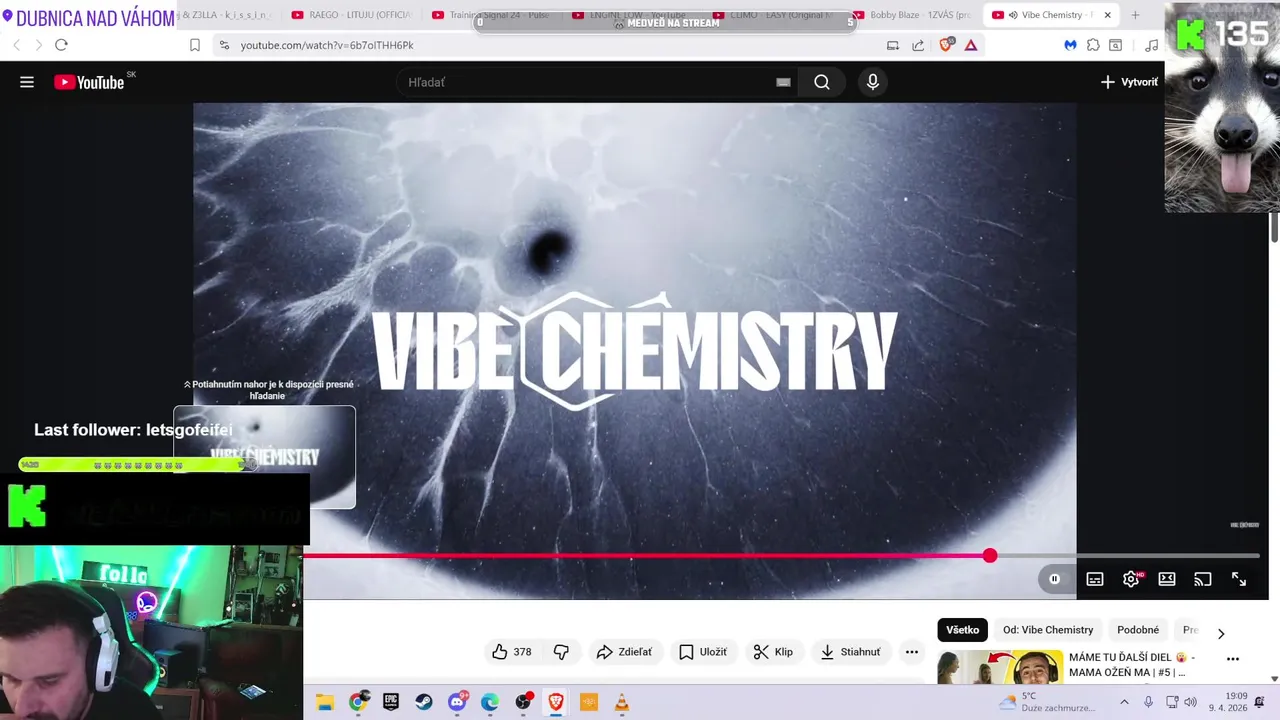The image size is (1280, 720).
Task: Share video with Zdieľať button
Action: [624, 652]
